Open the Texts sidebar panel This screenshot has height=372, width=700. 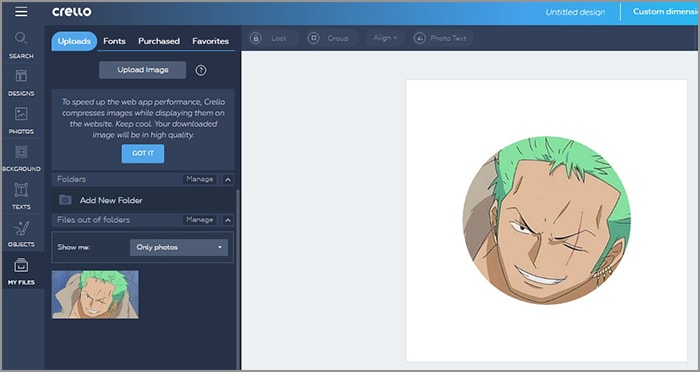click(21, 196)
